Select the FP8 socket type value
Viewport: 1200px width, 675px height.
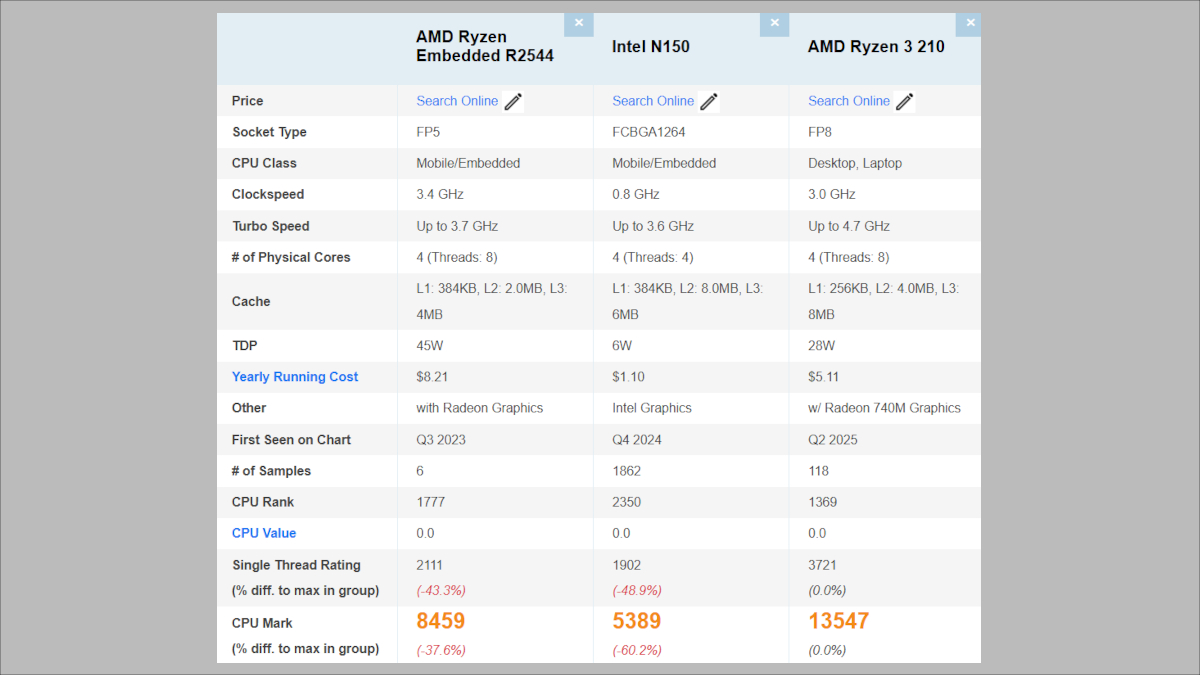point(820,132)
